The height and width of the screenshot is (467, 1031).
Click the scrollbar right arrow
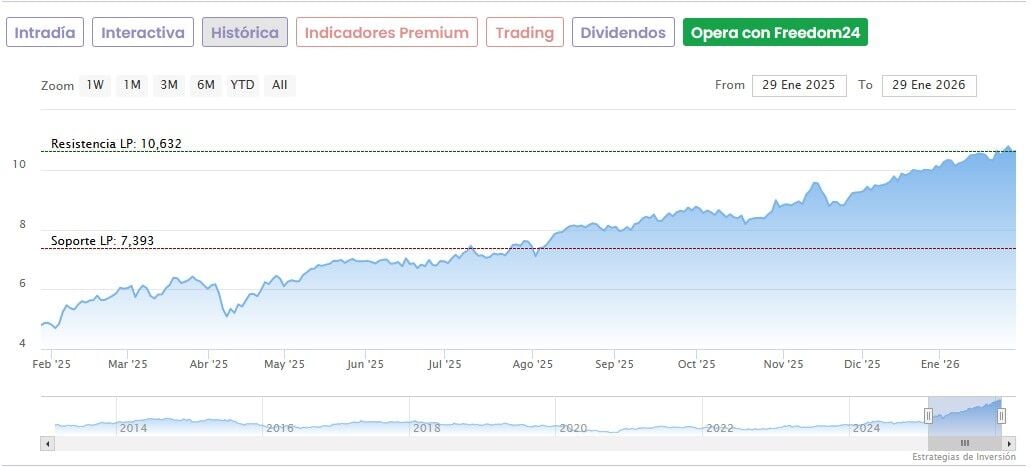[x=1009, y=442]
